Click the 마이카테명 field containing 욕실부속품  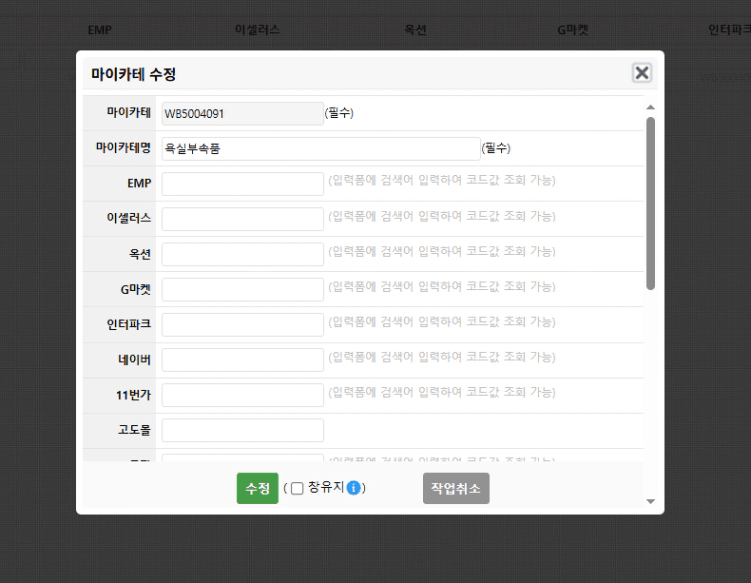click(321, 149)
